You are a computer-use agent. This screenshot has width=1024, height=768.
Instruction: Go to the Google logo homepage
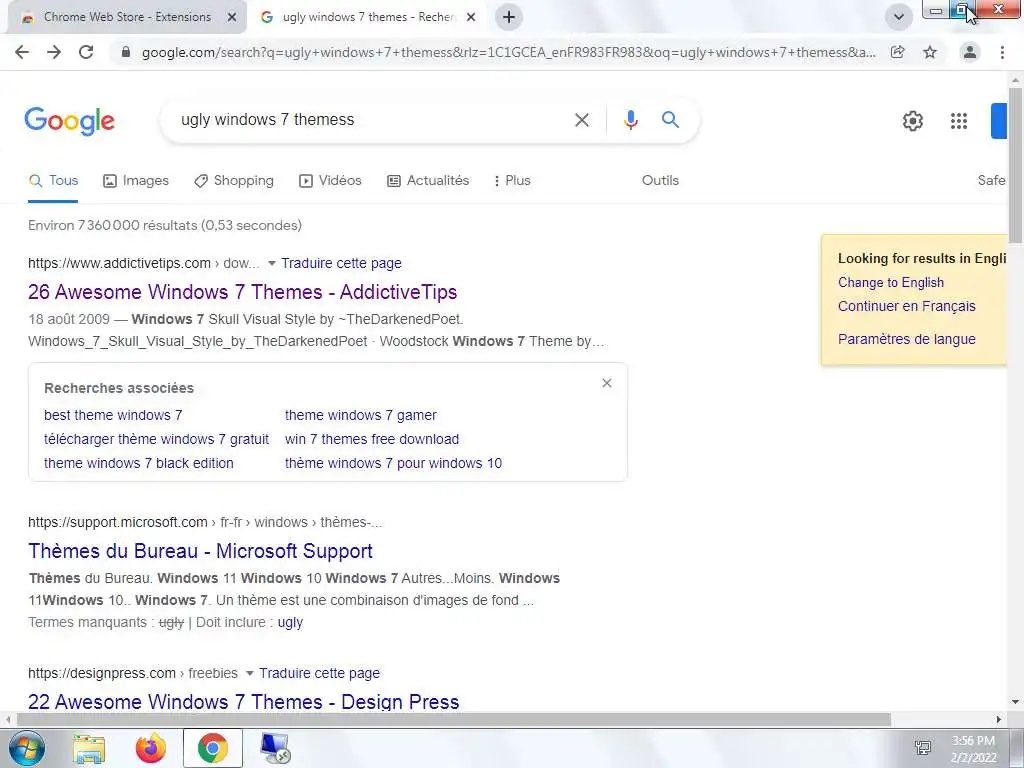click(x=70, y=121)
